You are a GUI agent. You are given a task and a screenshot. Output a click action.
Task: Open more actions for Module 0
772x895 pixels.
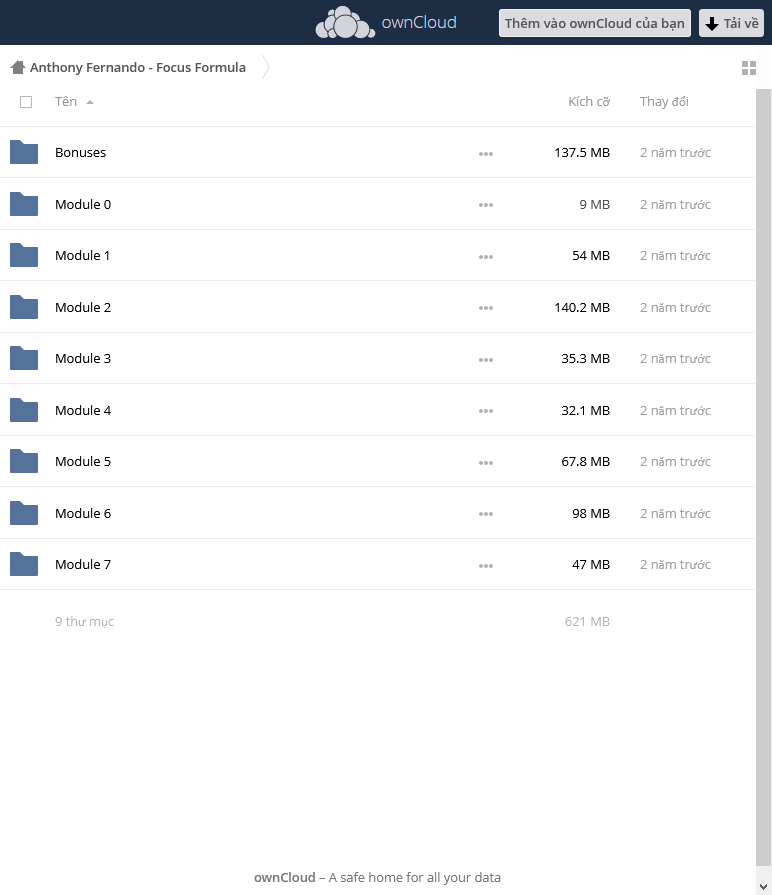486,205
